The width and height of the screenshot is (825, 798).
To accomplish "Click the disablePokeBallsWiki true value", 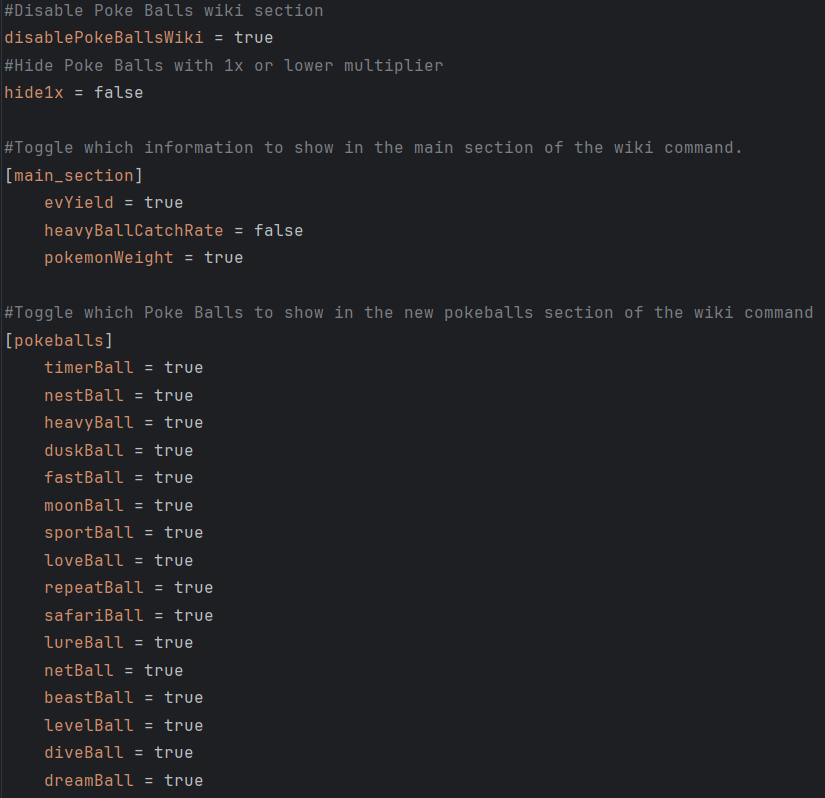I will click(x=253, y=38).
